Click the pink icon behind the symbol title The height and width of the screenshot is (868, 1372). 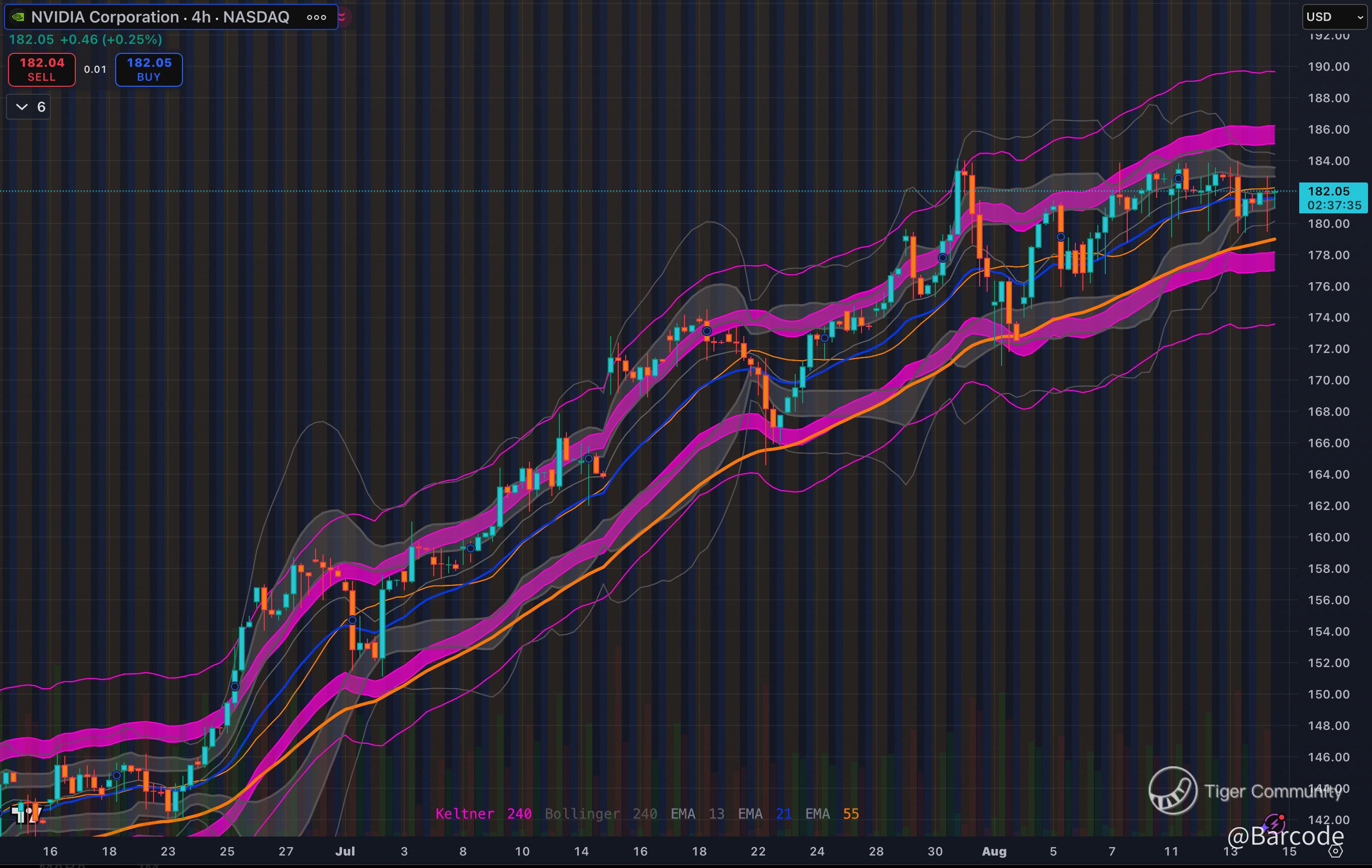[343, 17]
